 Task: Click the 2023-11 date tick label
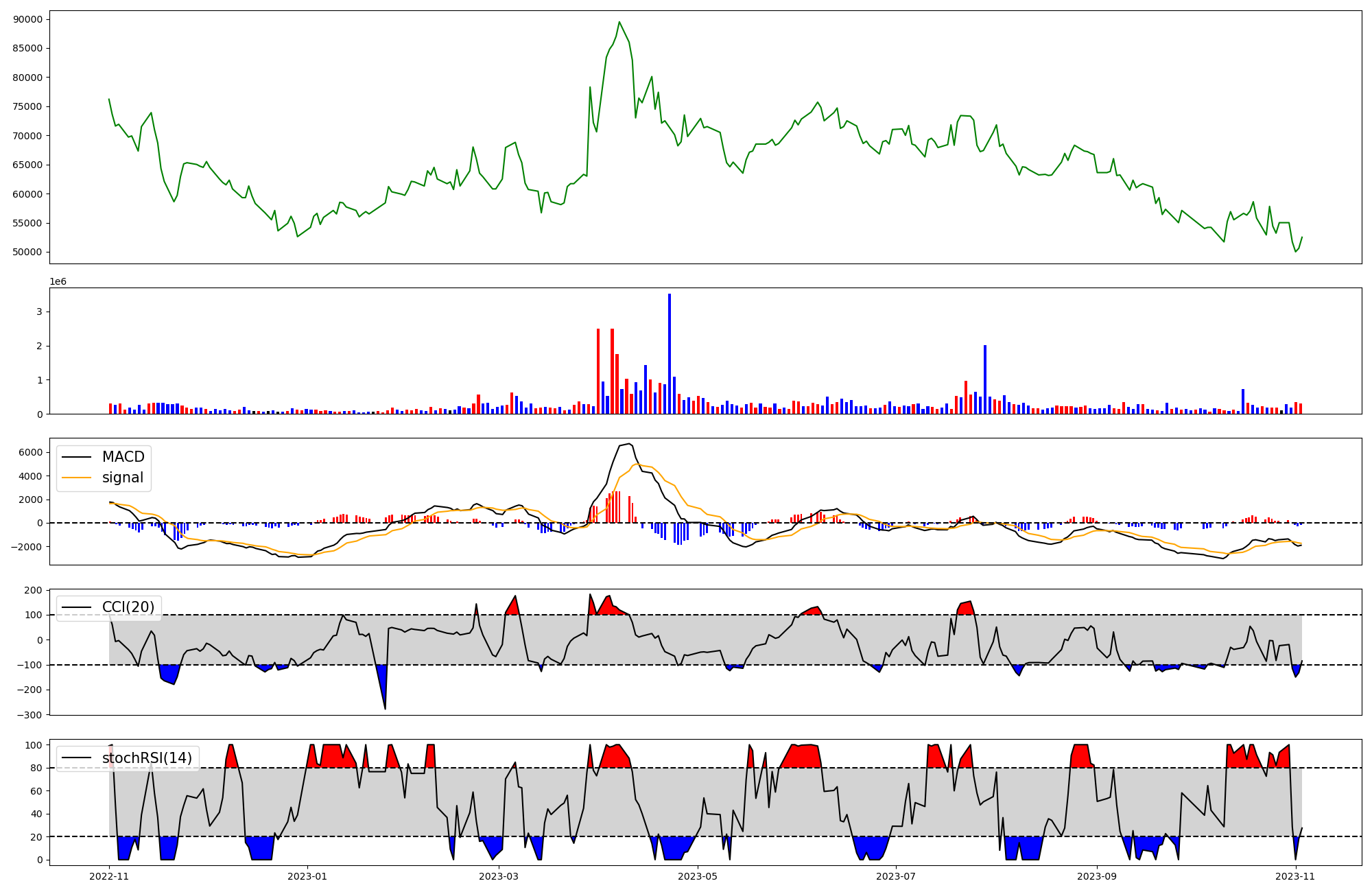coord(1295,876)
